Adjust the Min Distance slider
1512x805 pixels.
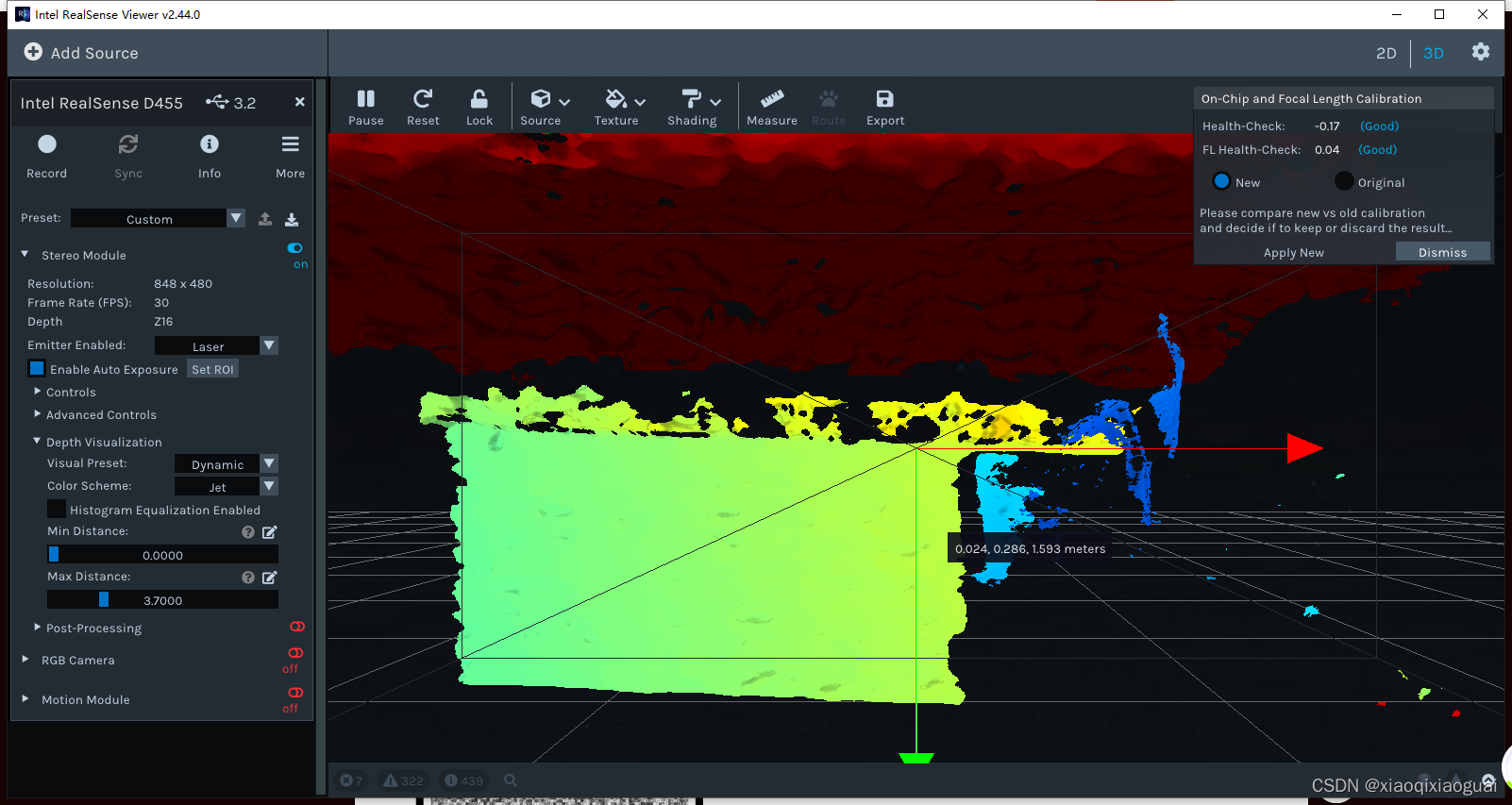pos(162,555)
